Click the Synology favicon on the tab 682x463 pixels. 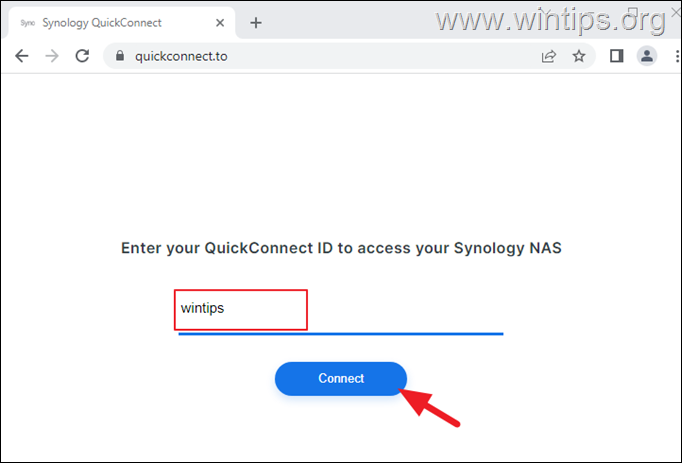point(27,22)
